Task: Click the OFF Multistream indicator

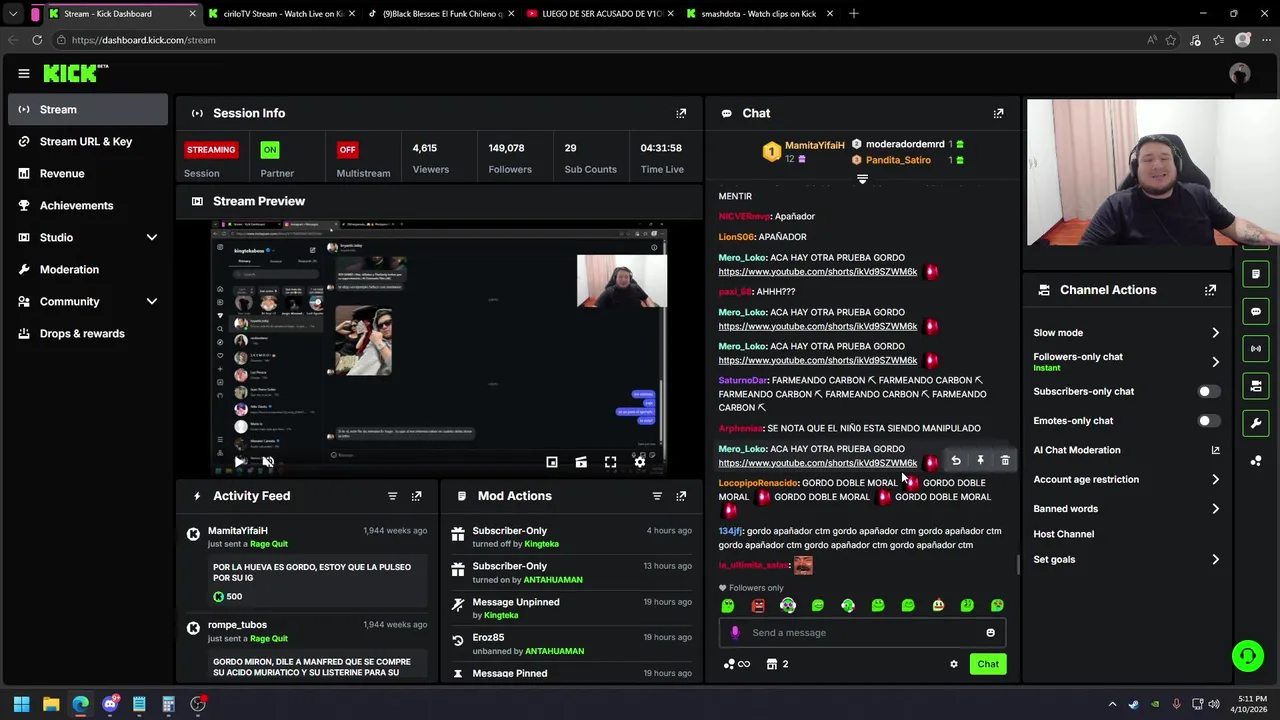Action: point(347,150)
